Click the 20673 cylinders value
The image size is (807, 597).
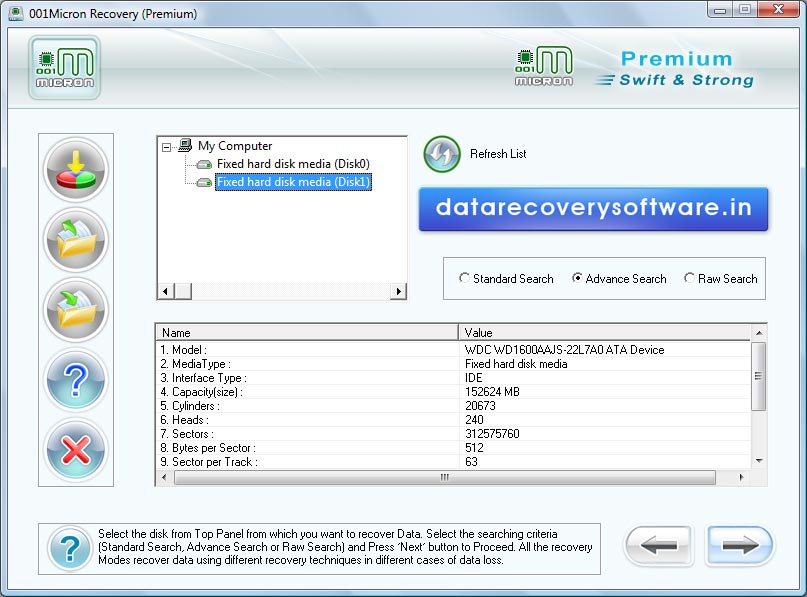point(480,406)
